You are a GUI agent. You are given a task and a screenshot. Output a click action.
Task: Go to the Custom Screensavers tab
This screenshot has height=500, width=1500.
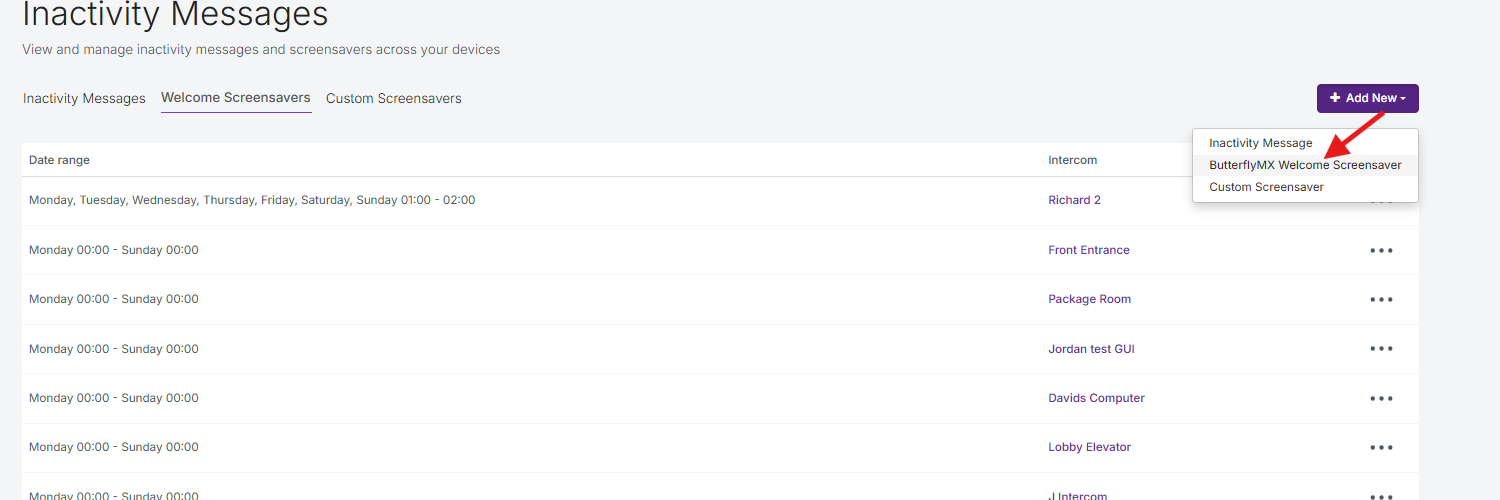(394, 98)
